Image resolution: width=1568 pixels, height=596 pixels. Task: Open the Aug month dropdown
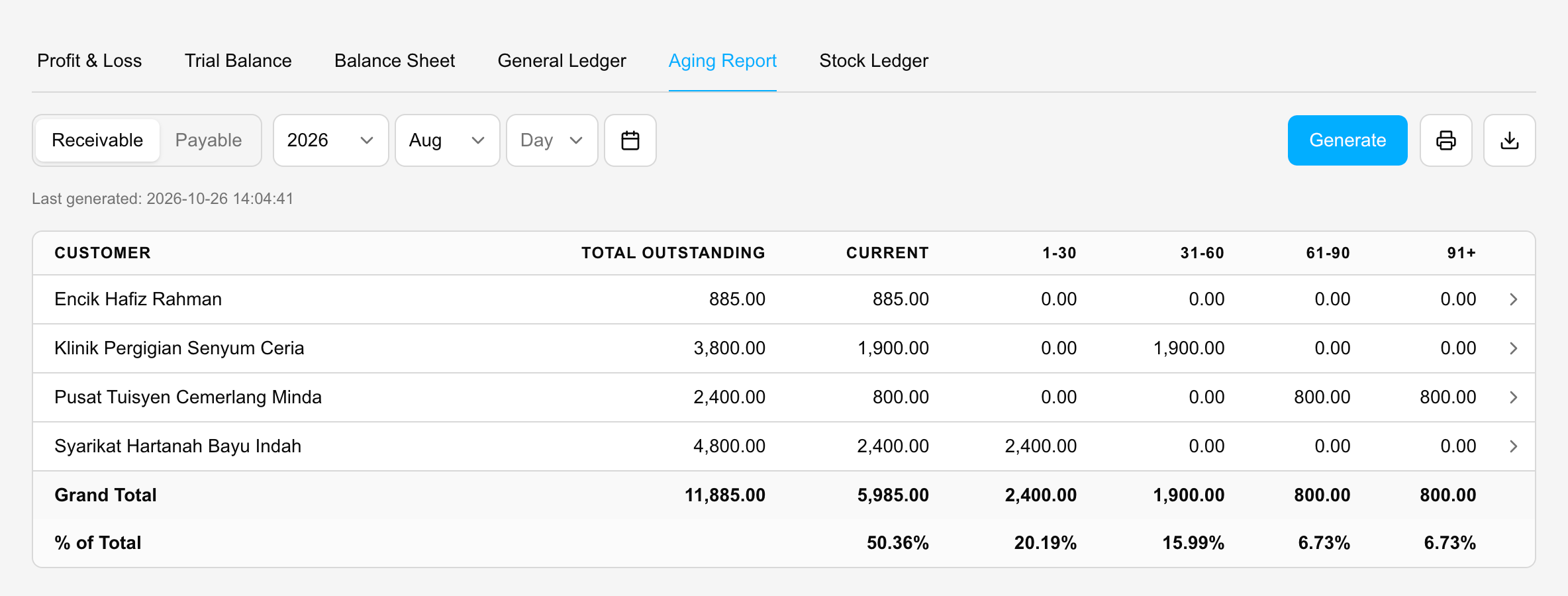(447, 140)
